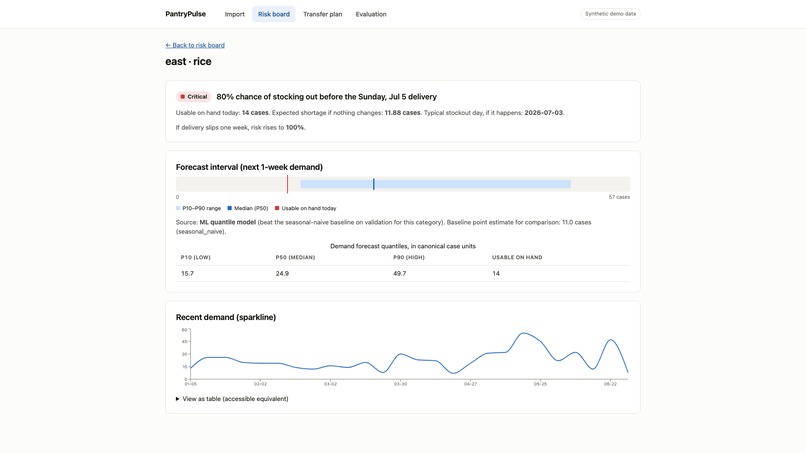Click the 06-22 date label on sparkline
This screenshot has height=453, width=806.
pyautogui.click(x=610, y=384)
